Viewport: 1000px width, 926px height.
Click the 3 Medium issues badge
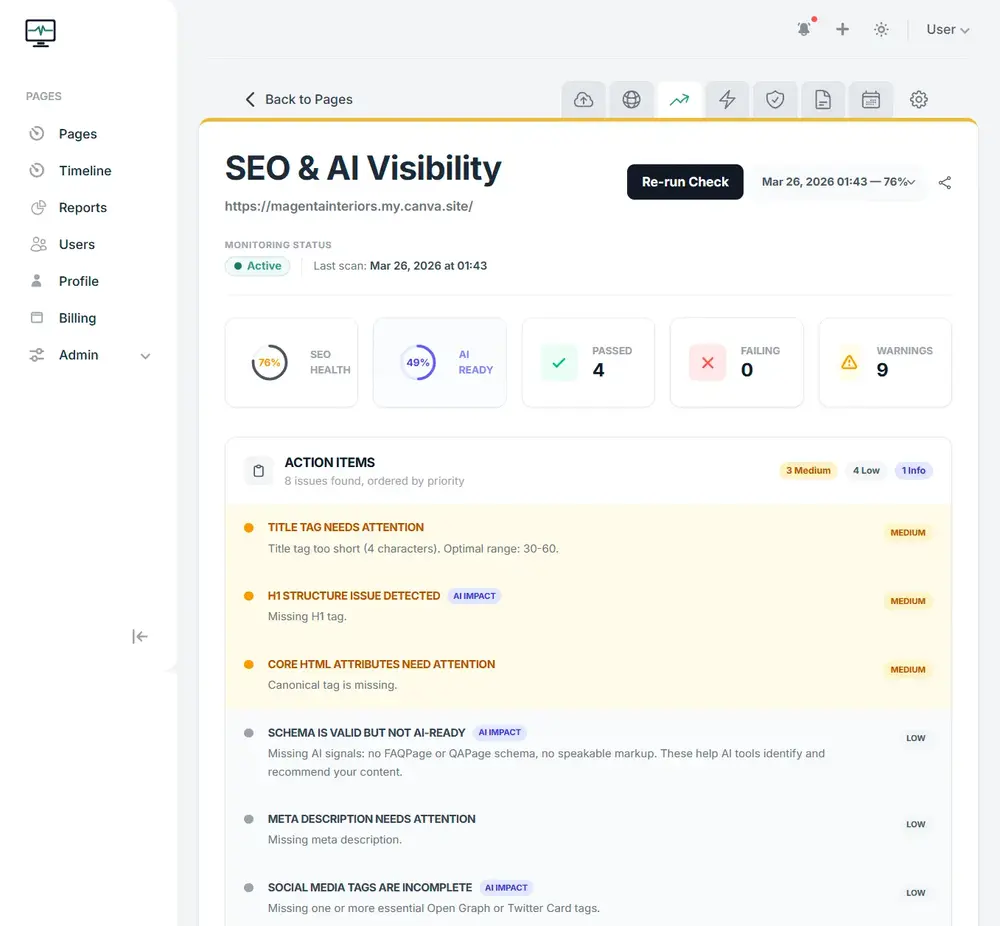808,470
